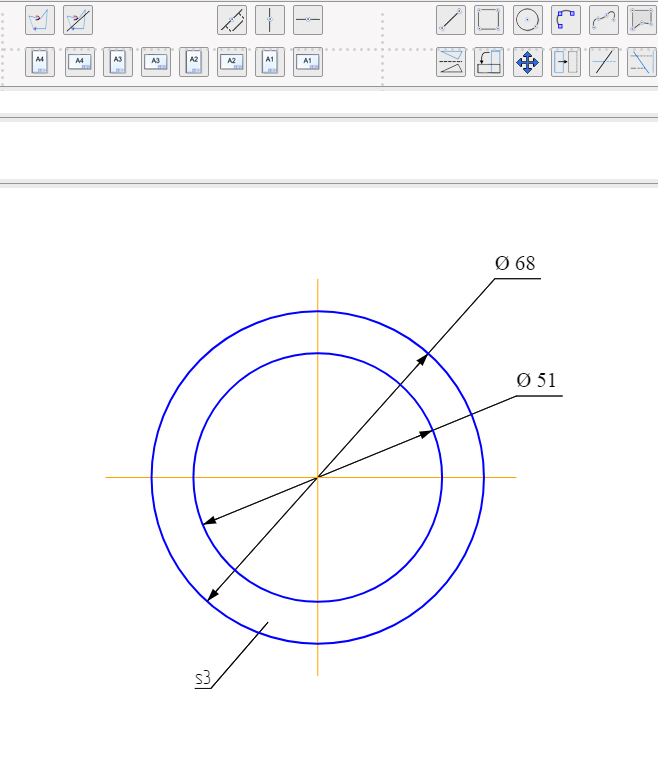658x774 pixels.
Task: Click the Trim line tool icon
Action: coord(604,62)
